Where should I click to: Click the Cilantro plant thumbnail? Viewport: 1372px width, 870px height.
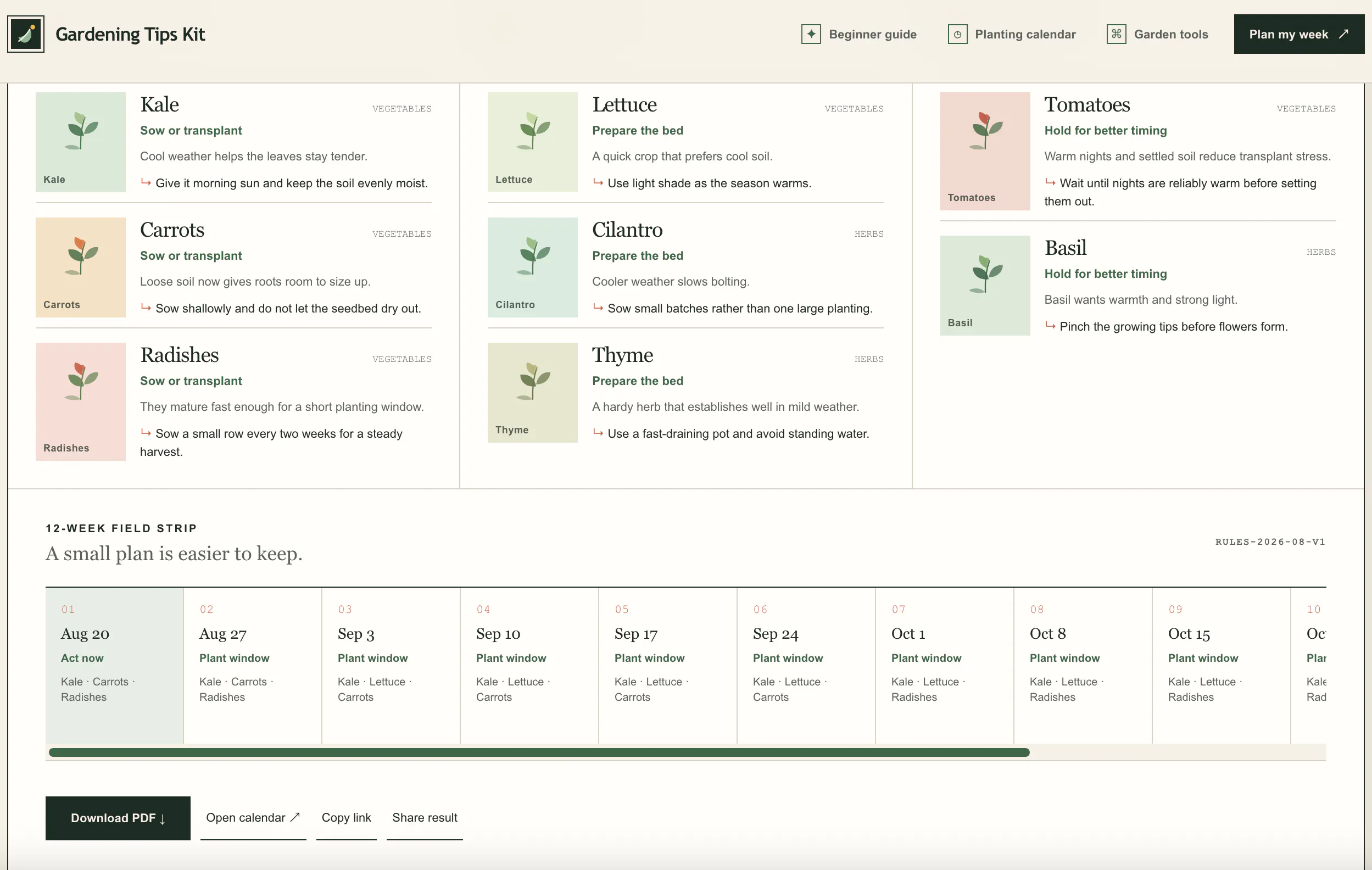pos(533,267)
